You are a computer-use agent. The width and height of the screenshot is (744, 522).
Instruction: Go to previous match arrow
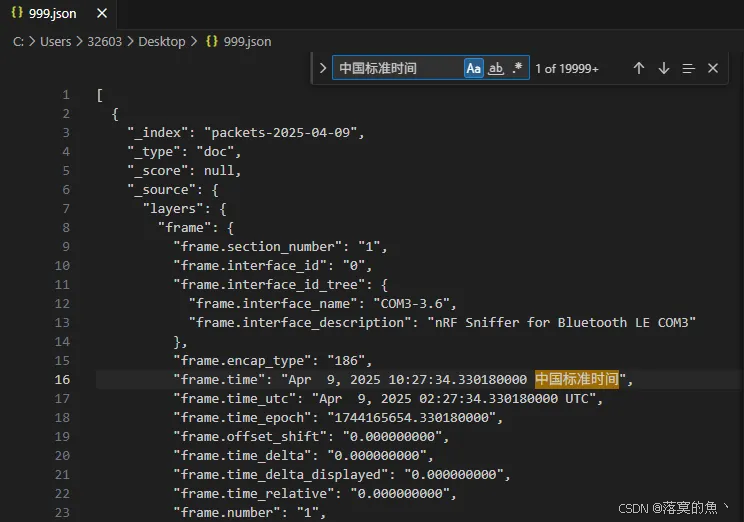639,68
